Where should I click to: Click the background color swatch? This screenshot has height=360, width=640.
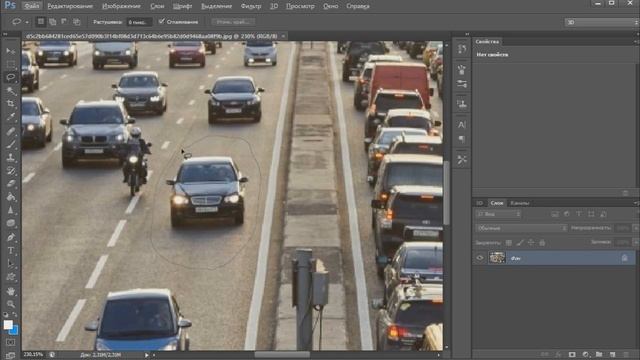(x=14, y=330)
